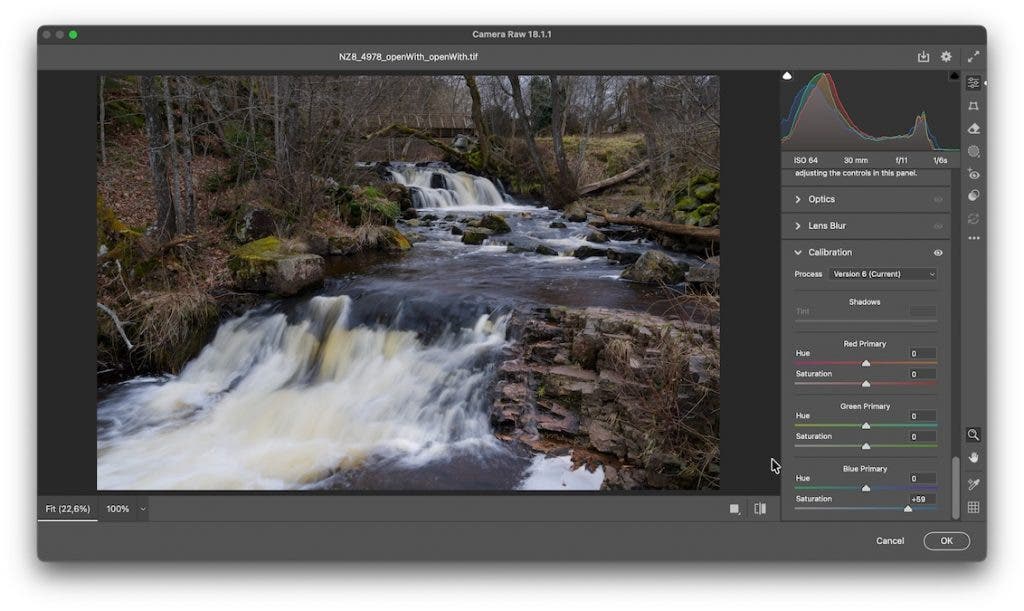Click the Blue Primary Saturation +59 field
1024x611 pixels.
pos(922,499)
